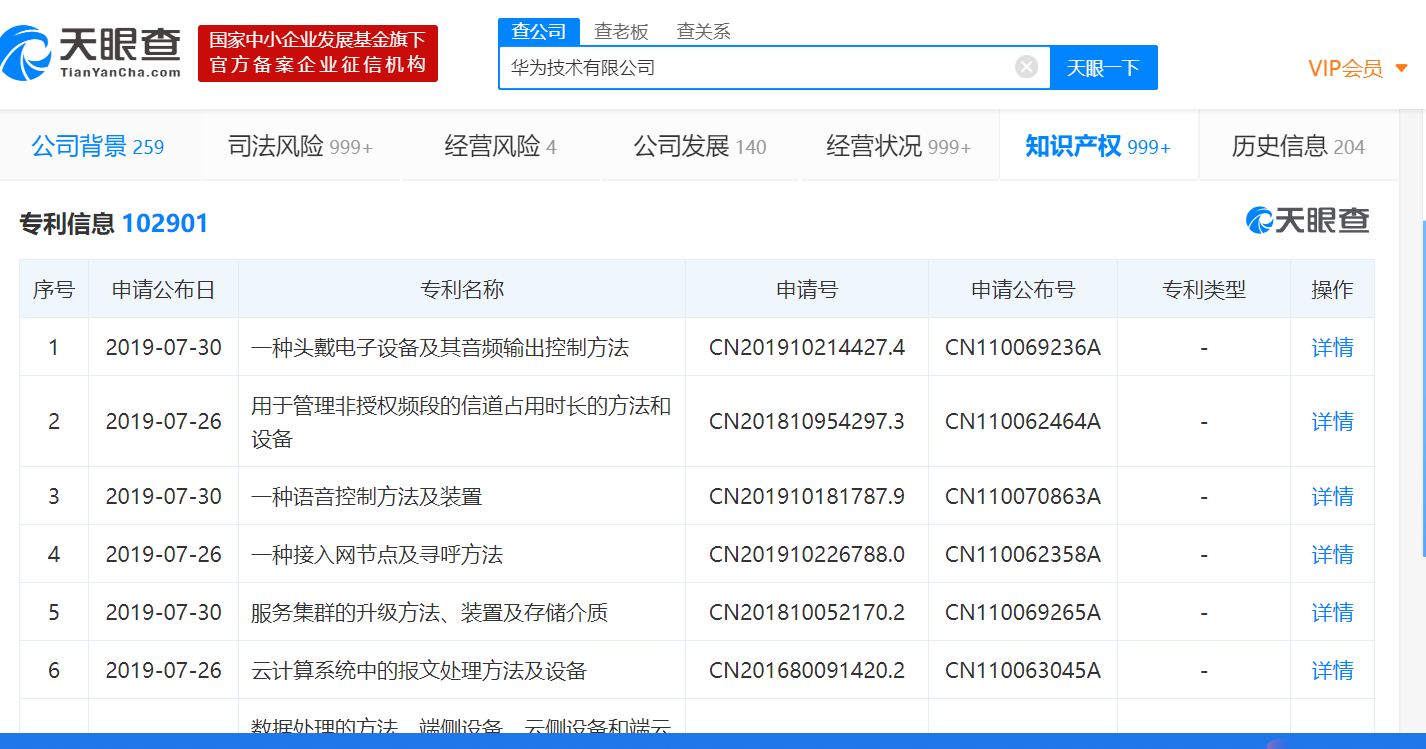1426x749 pixels.
Task: Select patent name 服务集群的升级方法、装置及存储介质
Action: pyautogui.click(x=429, y=613)
